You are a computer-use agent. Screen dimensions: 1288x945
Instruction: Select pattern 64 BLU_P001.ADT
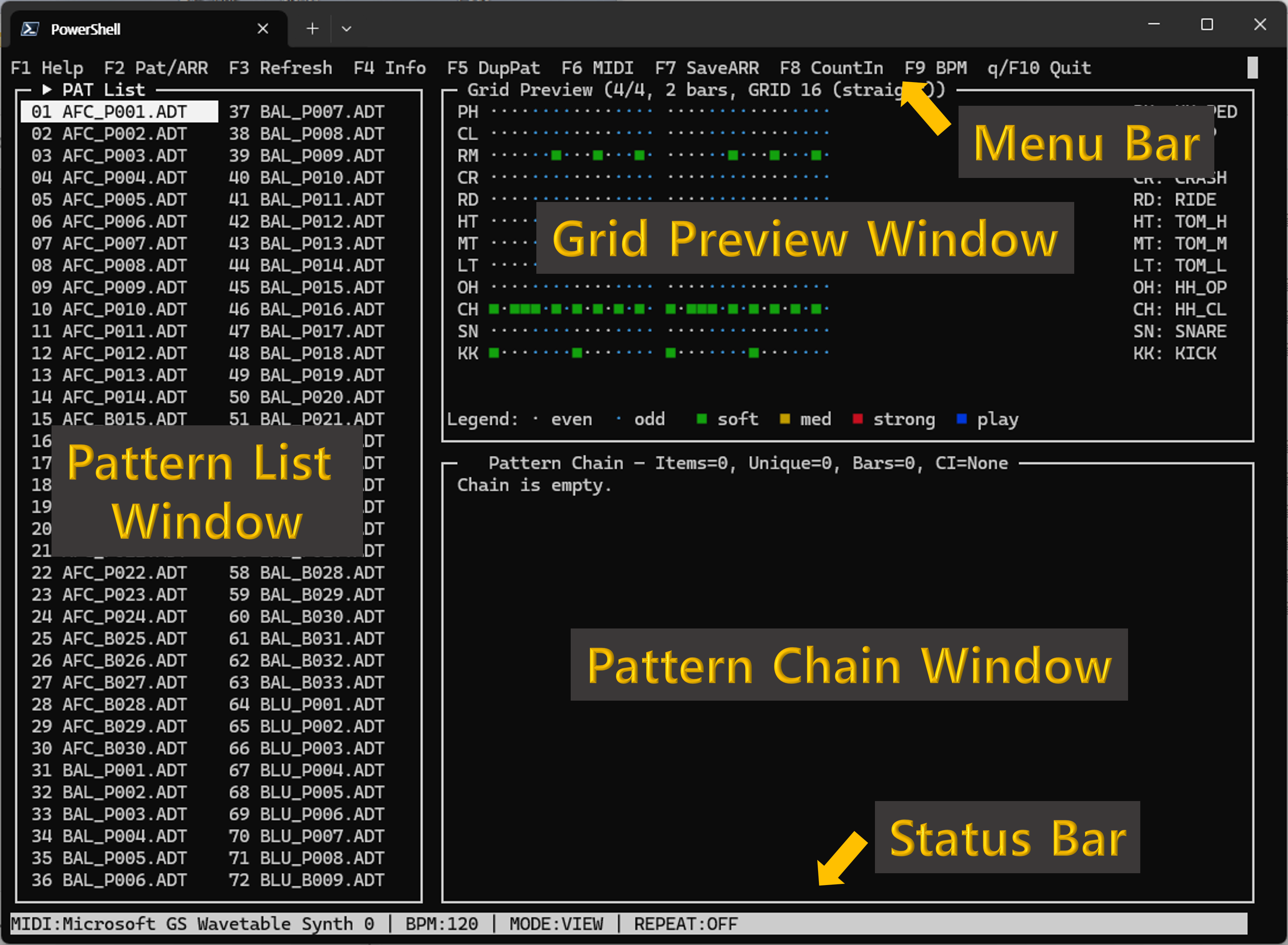point(307,704)
